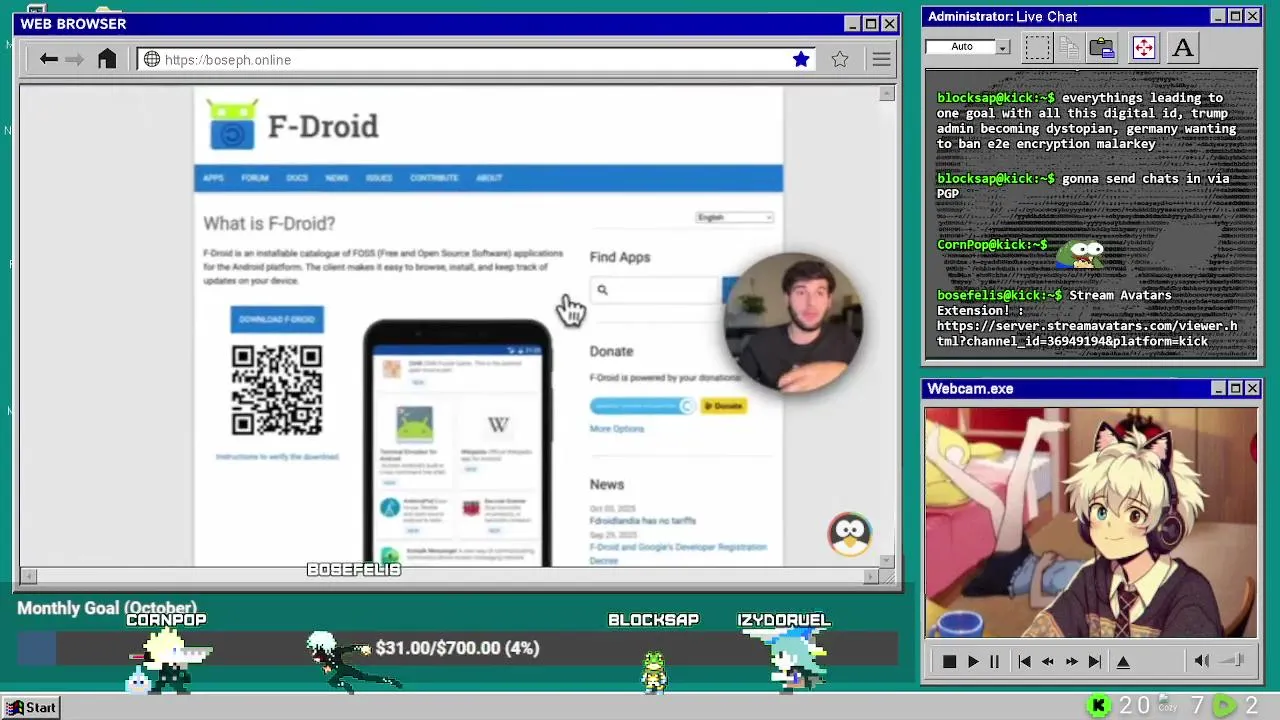This screenshot has height=720, width=1280.
Task: Click the paste clipboard icon in Live Chat
Action: tap(1102, 47)
